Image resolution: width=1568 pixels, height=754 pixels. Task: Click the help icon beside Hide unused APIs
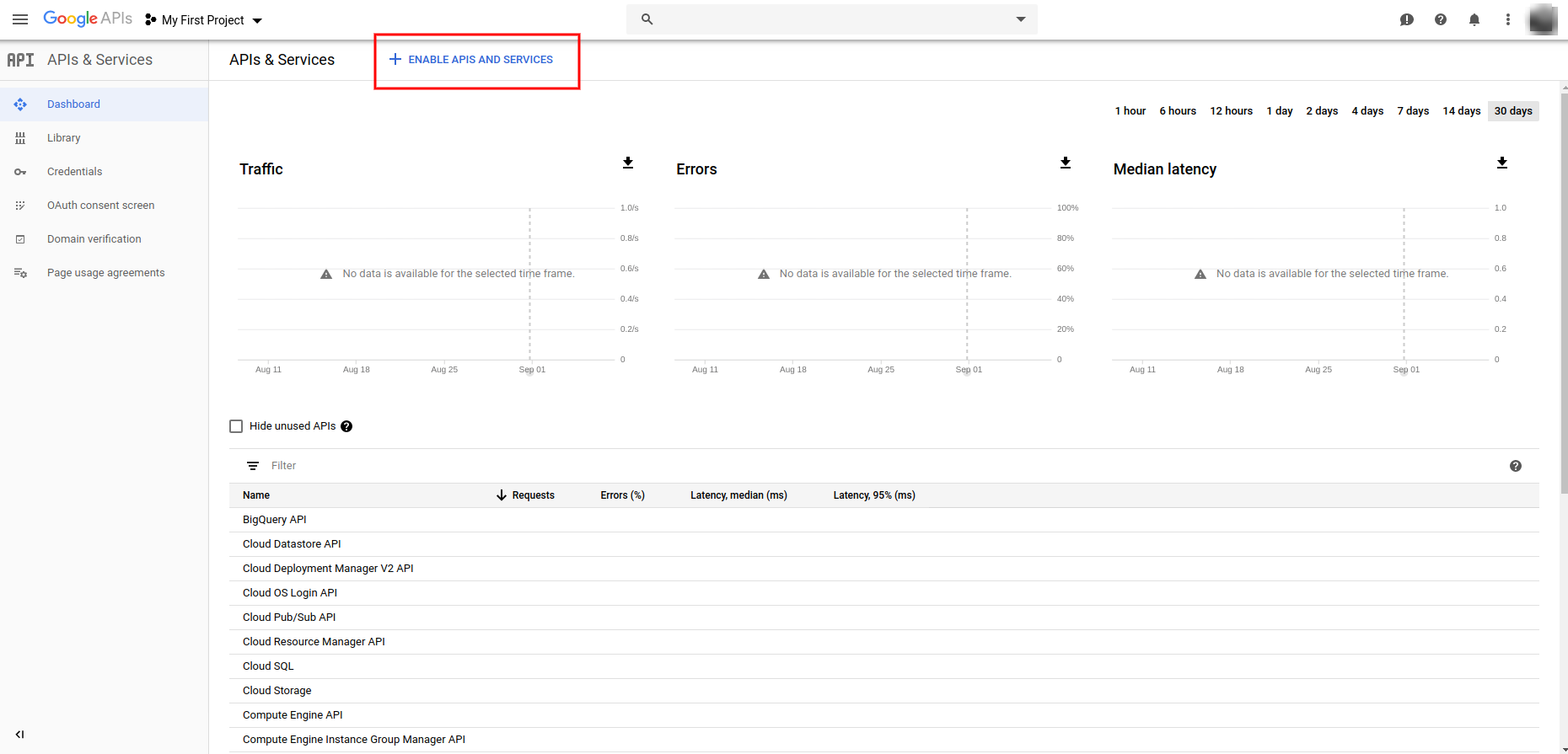tap(346, 426)
